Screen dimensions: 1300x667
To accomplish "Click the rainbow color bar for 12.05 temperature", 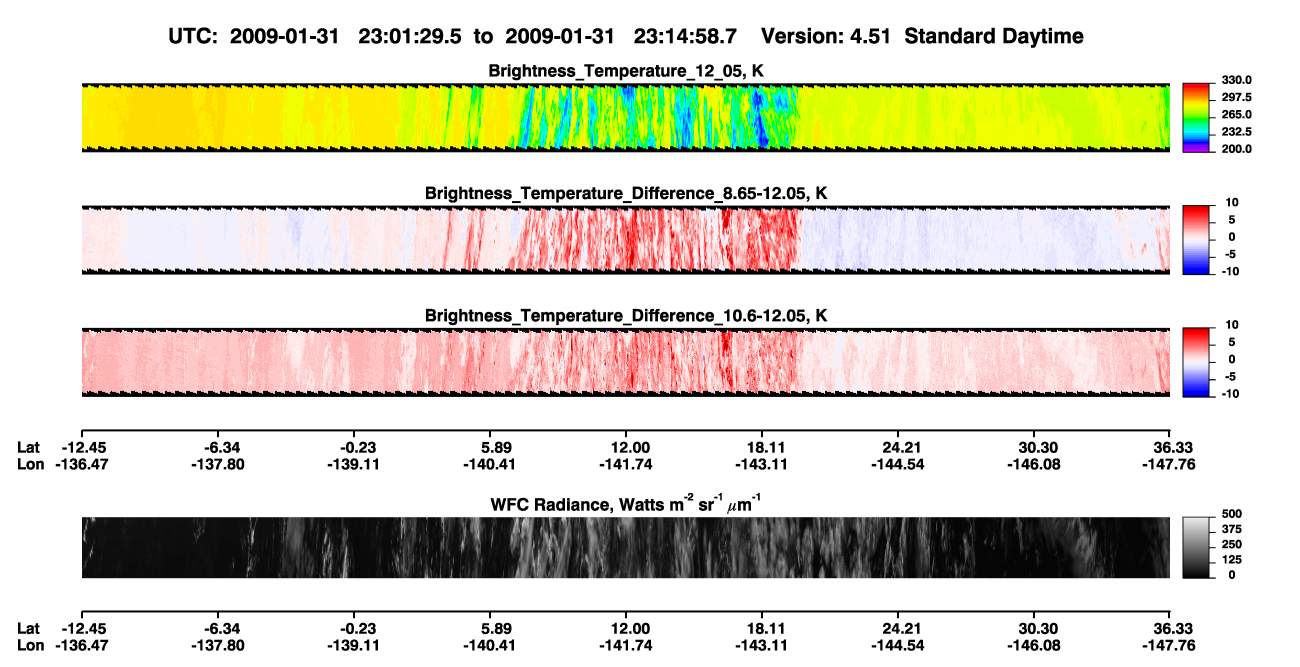I will coord(1197,118).
